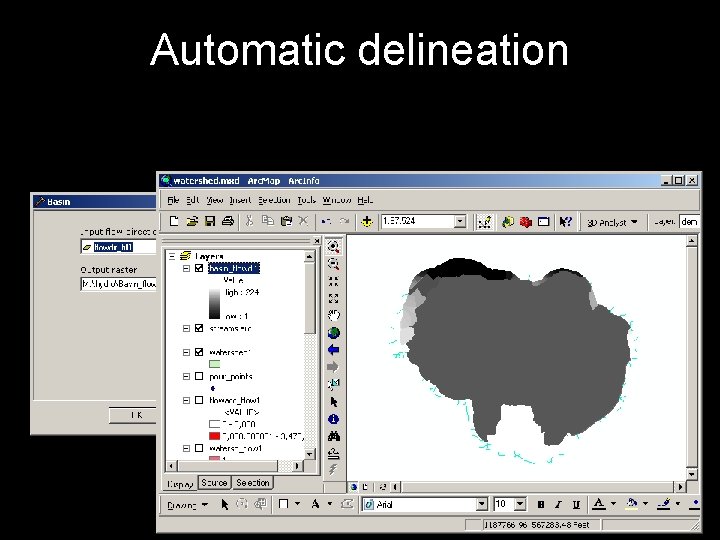The height and width of the screenshot is (540, 720).
Task: Open the Tools menu
Action: pyautogui.click(x=306, y=200)
